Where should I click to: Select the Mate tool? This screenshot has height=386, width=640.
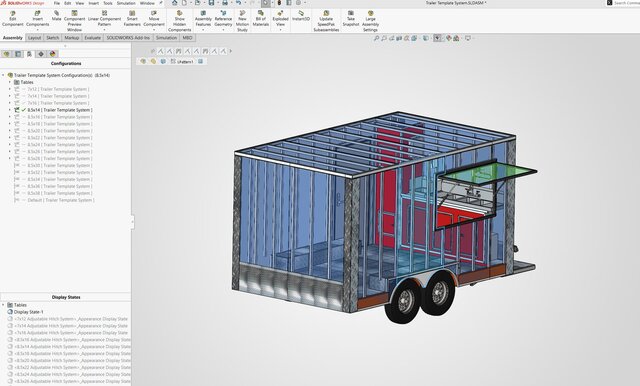coord(56,16)
